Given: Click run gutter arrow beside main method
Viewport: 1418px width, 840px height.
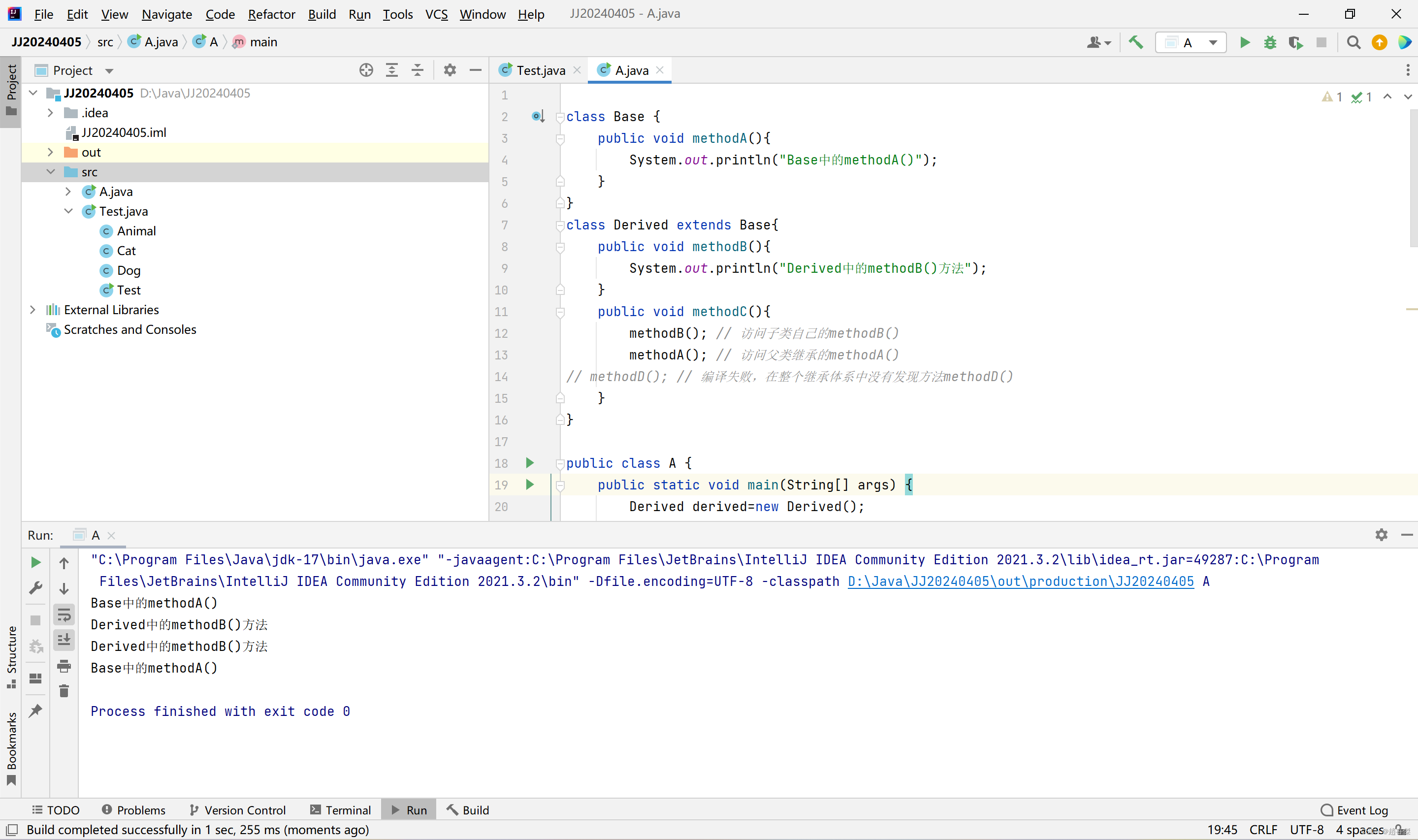Looking at the screenshot, I should pos(530,485).
